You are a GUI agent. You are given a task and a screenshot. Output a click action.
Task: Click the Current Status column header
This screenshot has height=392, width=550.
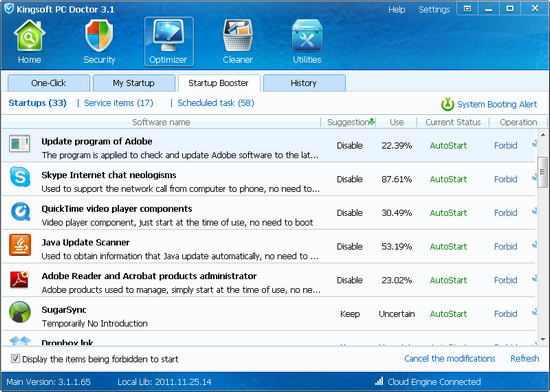tap(453, 122)
